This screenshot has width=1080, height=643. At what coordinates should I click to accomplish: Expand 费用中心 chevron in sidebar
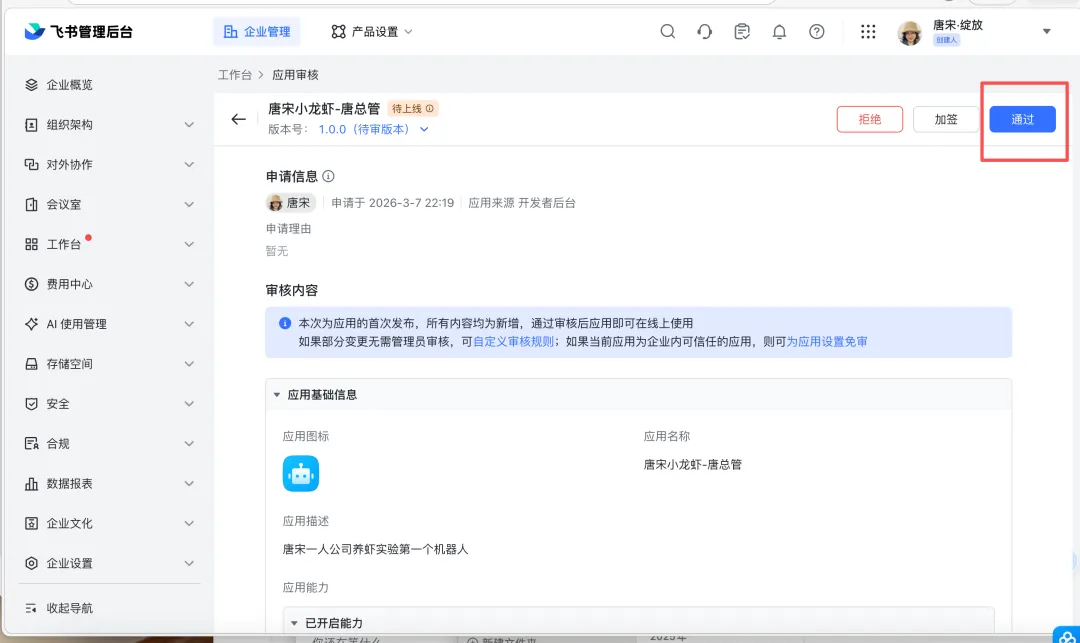coord(189,284)
